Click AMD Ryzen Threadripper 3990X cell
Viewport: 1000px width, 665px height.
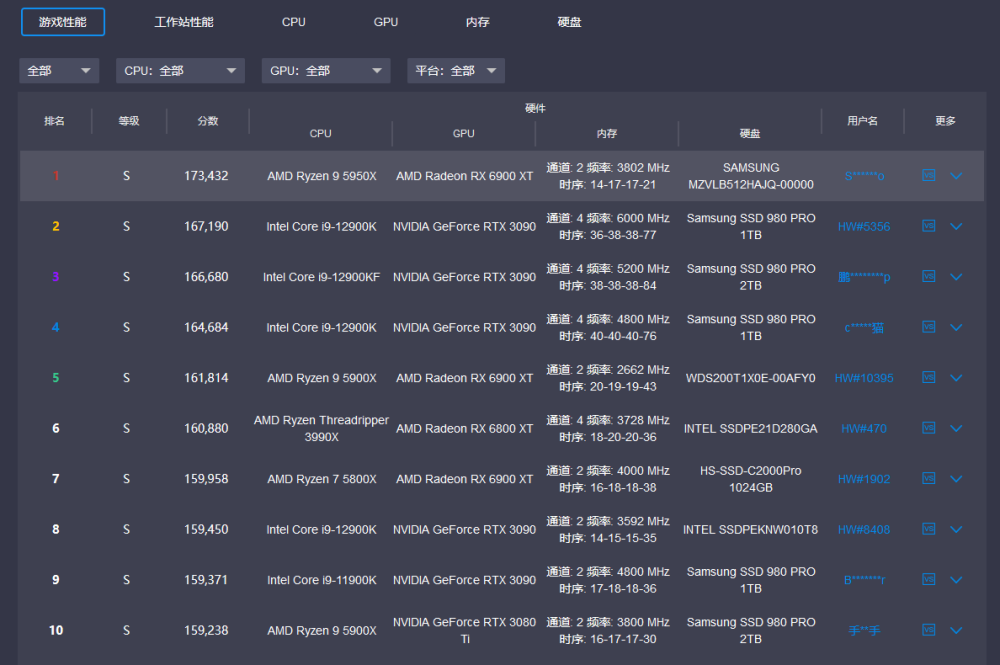pos(321,428)
